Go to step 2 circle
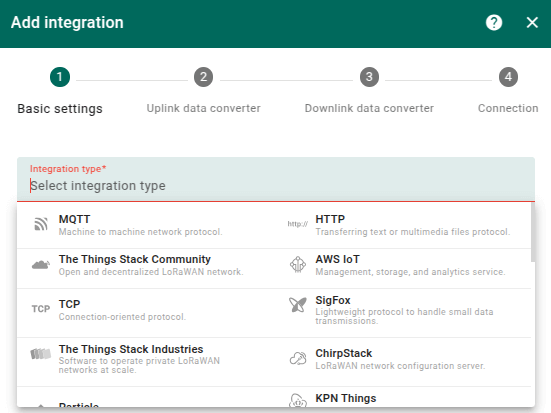Viewport: 551px width, 413px height. pos(203,77)
